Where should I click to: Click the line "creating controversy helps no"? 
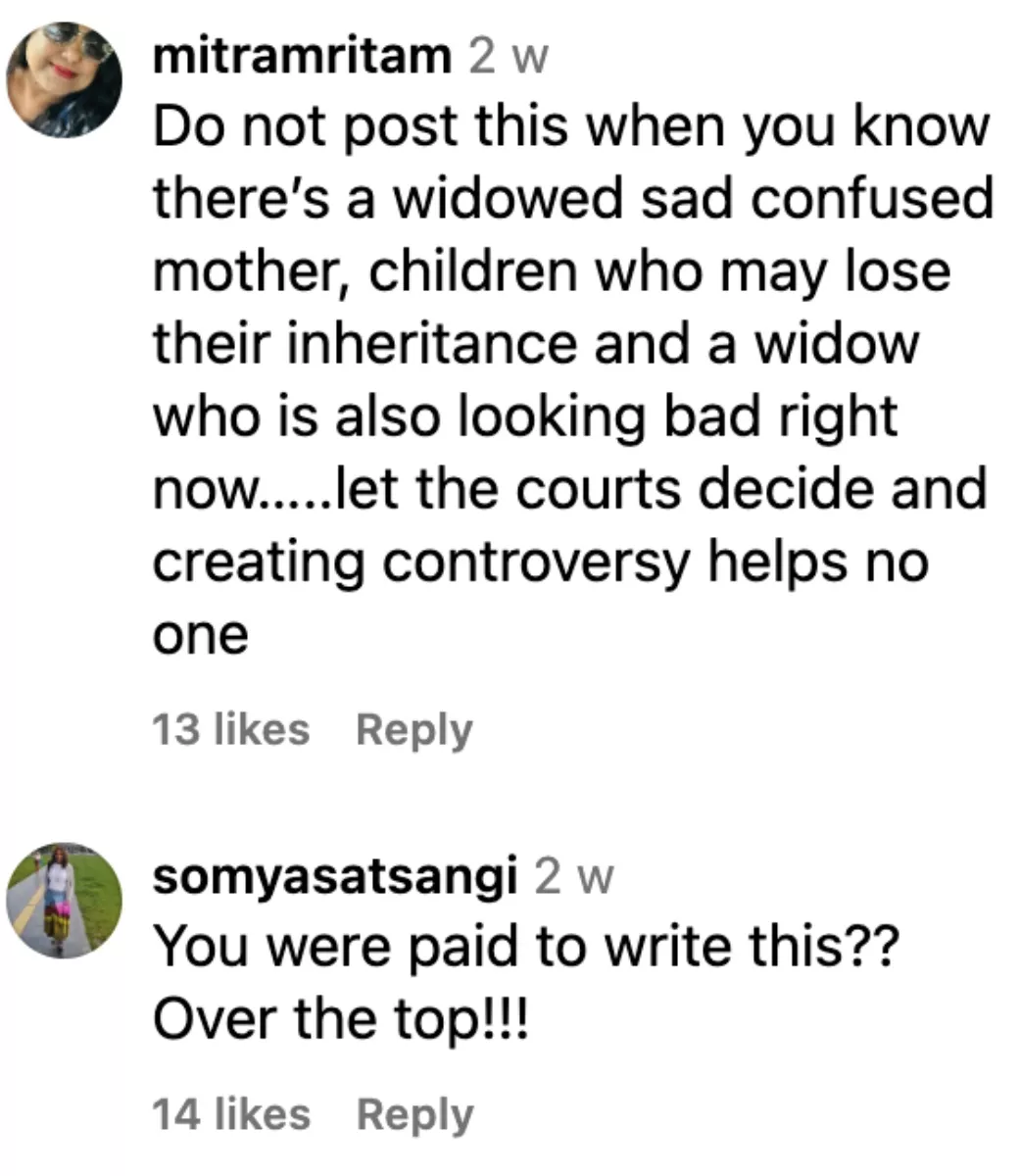[540, 562]
